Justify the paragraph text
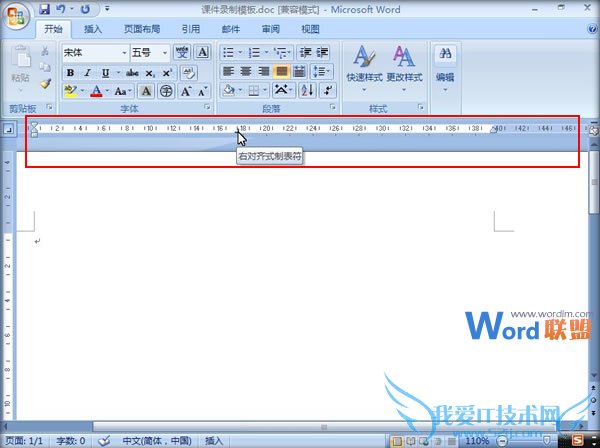The width and height of the screenshot is (600, 448). point(281,71)
